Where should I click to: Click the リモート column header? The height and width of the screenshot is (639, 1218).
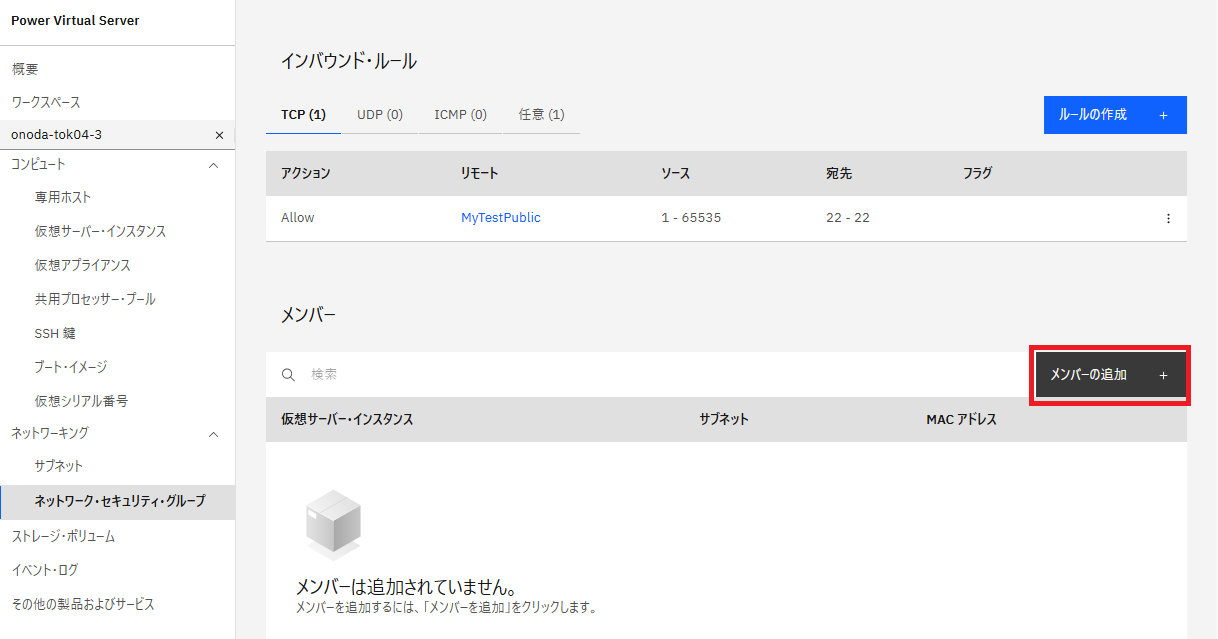[479, 173]
